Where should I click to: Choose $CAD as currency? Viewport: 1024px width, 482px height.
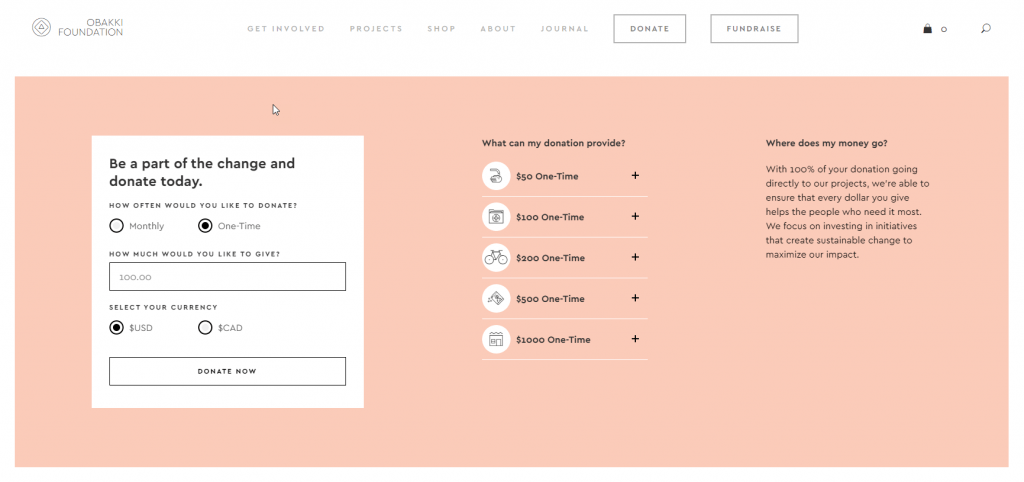coord(205,328)
